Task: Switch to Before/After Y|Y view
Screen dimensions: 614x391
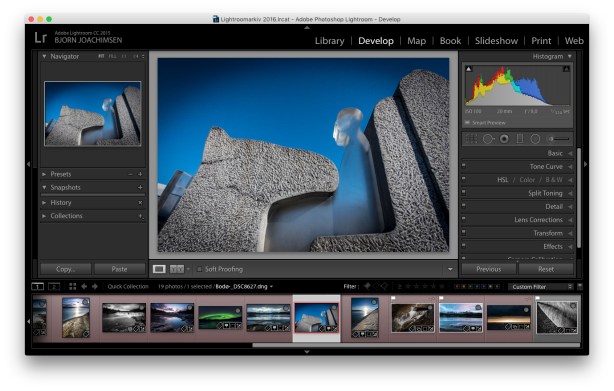Action: point(177,269)
